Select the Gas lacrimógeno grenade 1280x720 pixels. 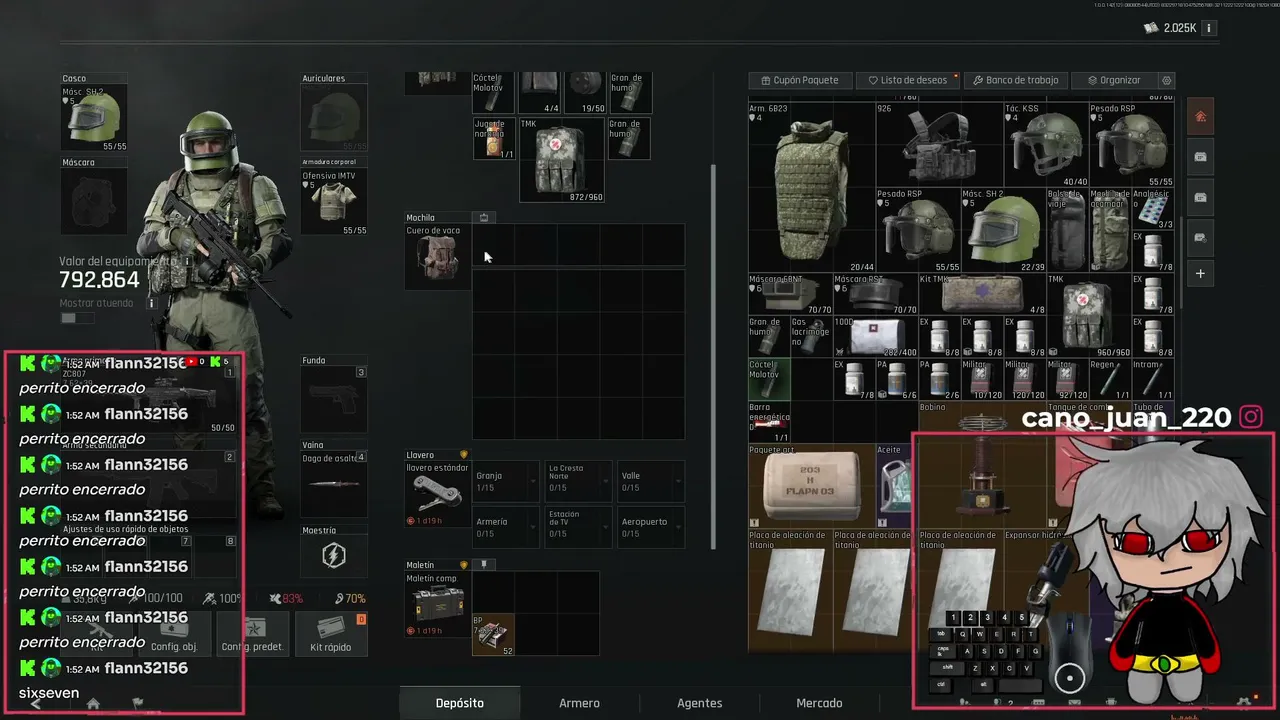(x=811, y=337)
